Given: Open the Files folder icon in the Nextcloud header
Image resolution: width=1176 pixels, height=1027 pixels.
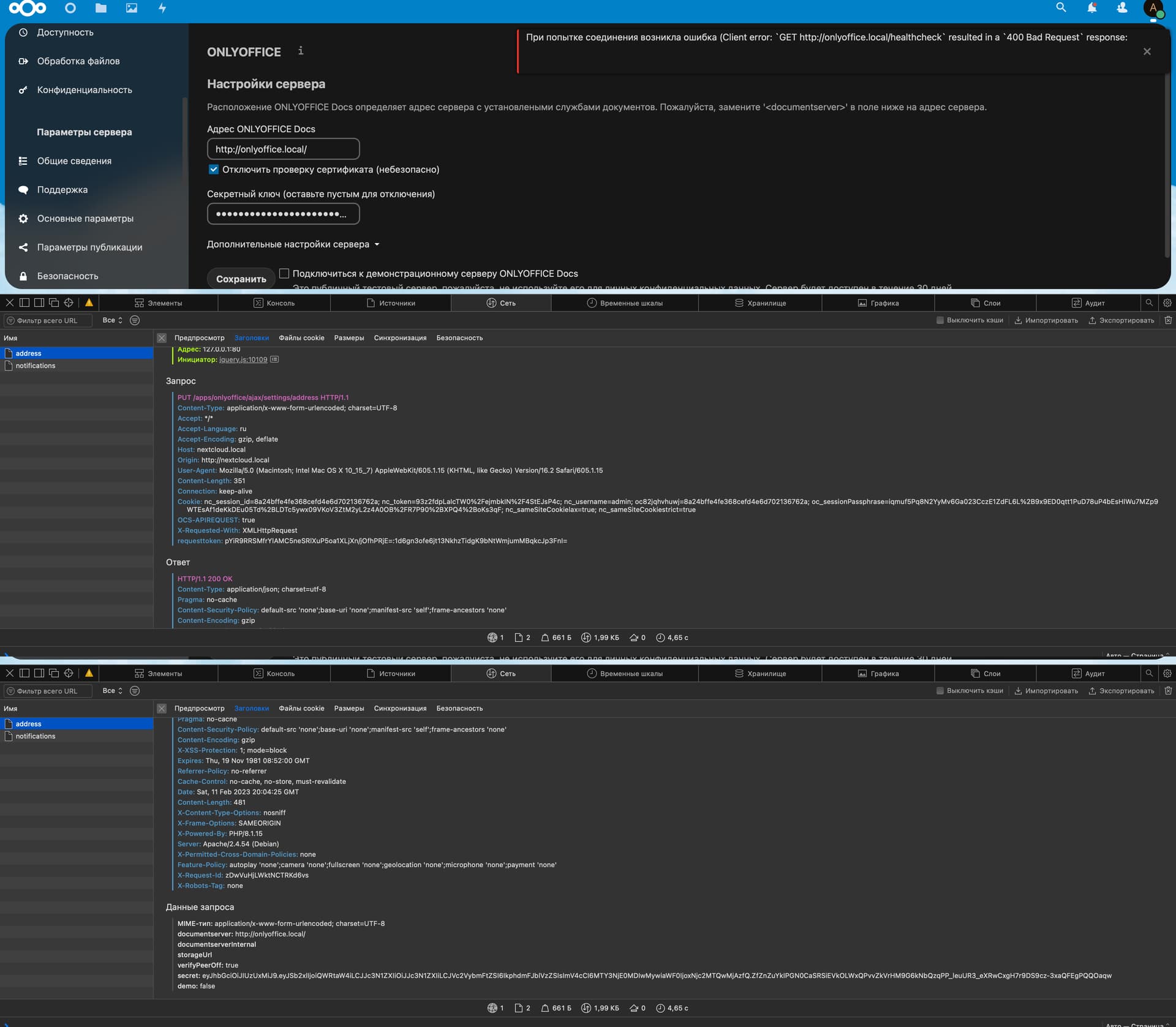Looking at the screenshot, I should pyautogui.click(x=101, y=8).
